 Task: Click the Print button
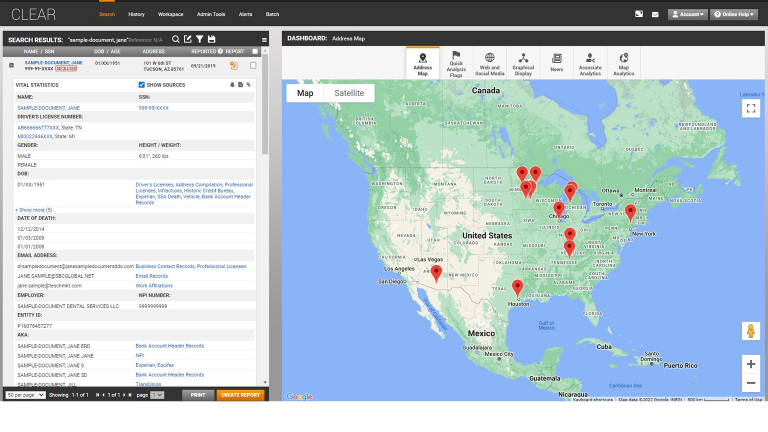[198, 395]
